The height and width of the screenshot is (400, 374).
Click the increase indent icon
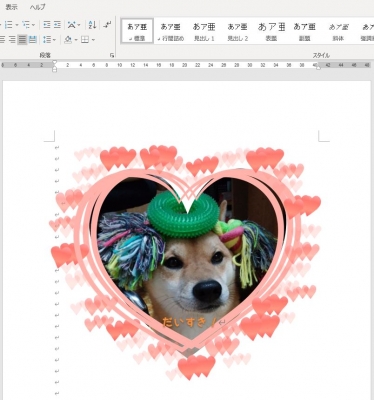click(x=57, y=25)
